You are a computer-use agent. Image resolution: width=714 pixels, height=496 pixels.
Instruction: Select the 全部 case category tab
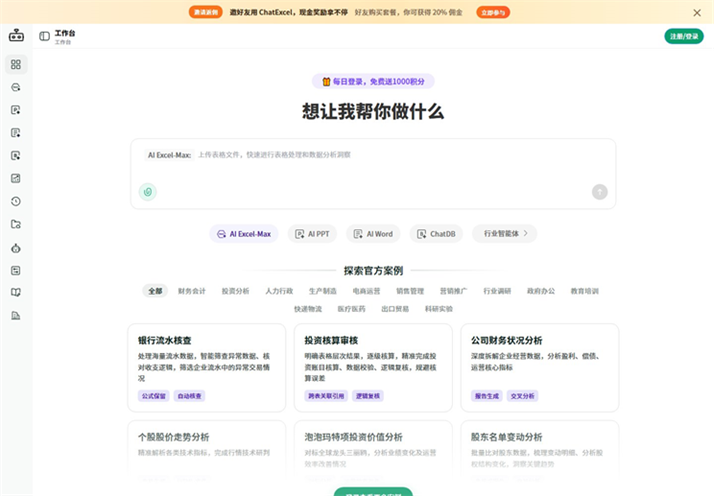coord(155,291)
